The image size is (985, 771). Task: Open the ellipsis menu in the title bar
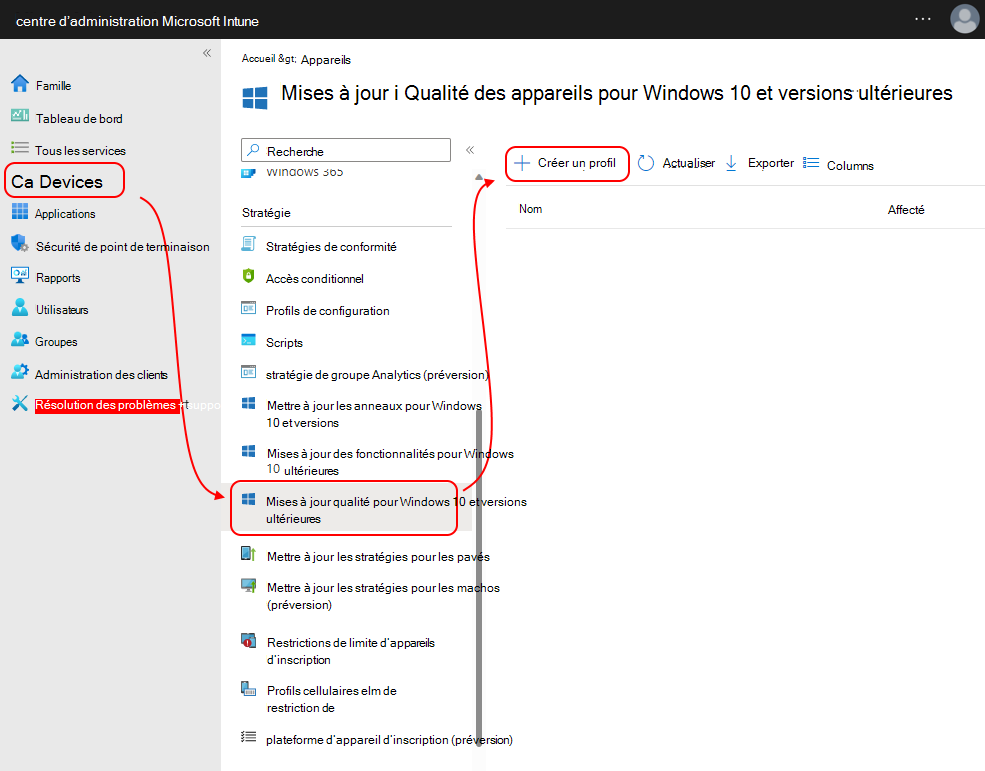[922, 19]
